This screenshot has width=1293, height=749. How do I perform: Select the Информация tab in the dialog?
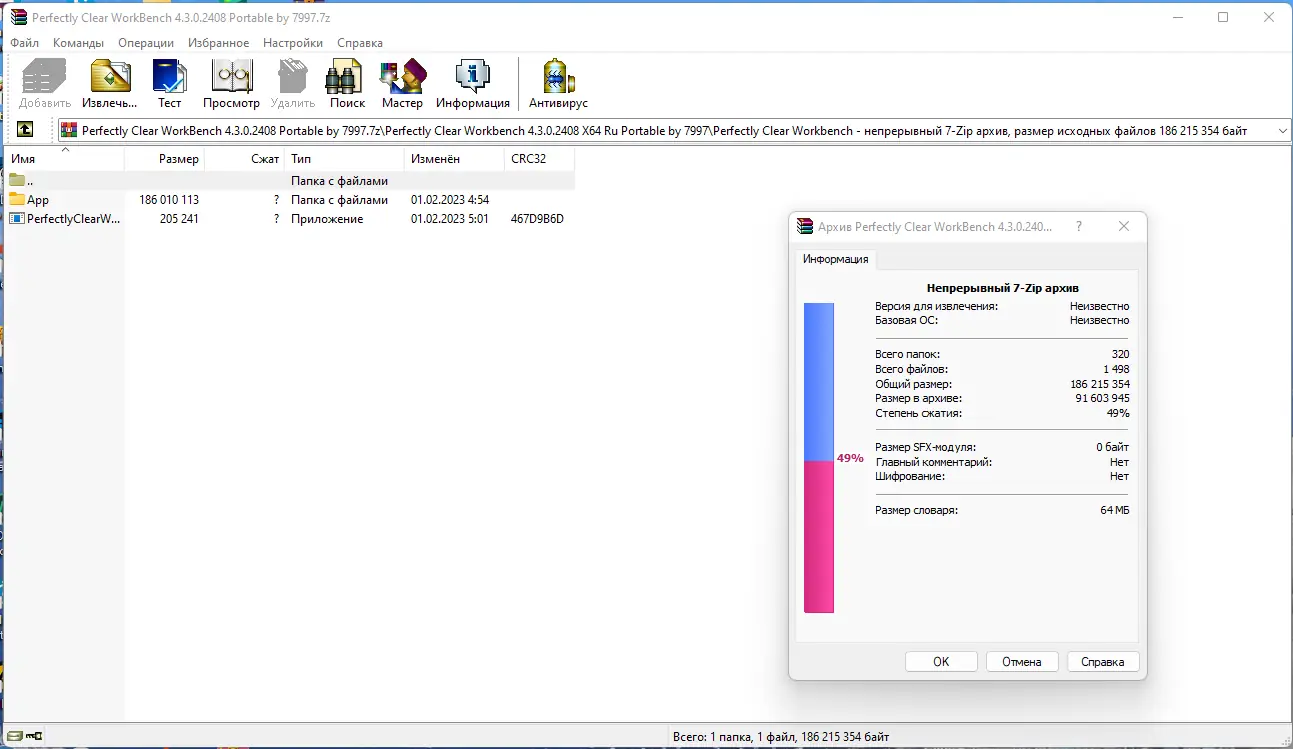point(836,260)
